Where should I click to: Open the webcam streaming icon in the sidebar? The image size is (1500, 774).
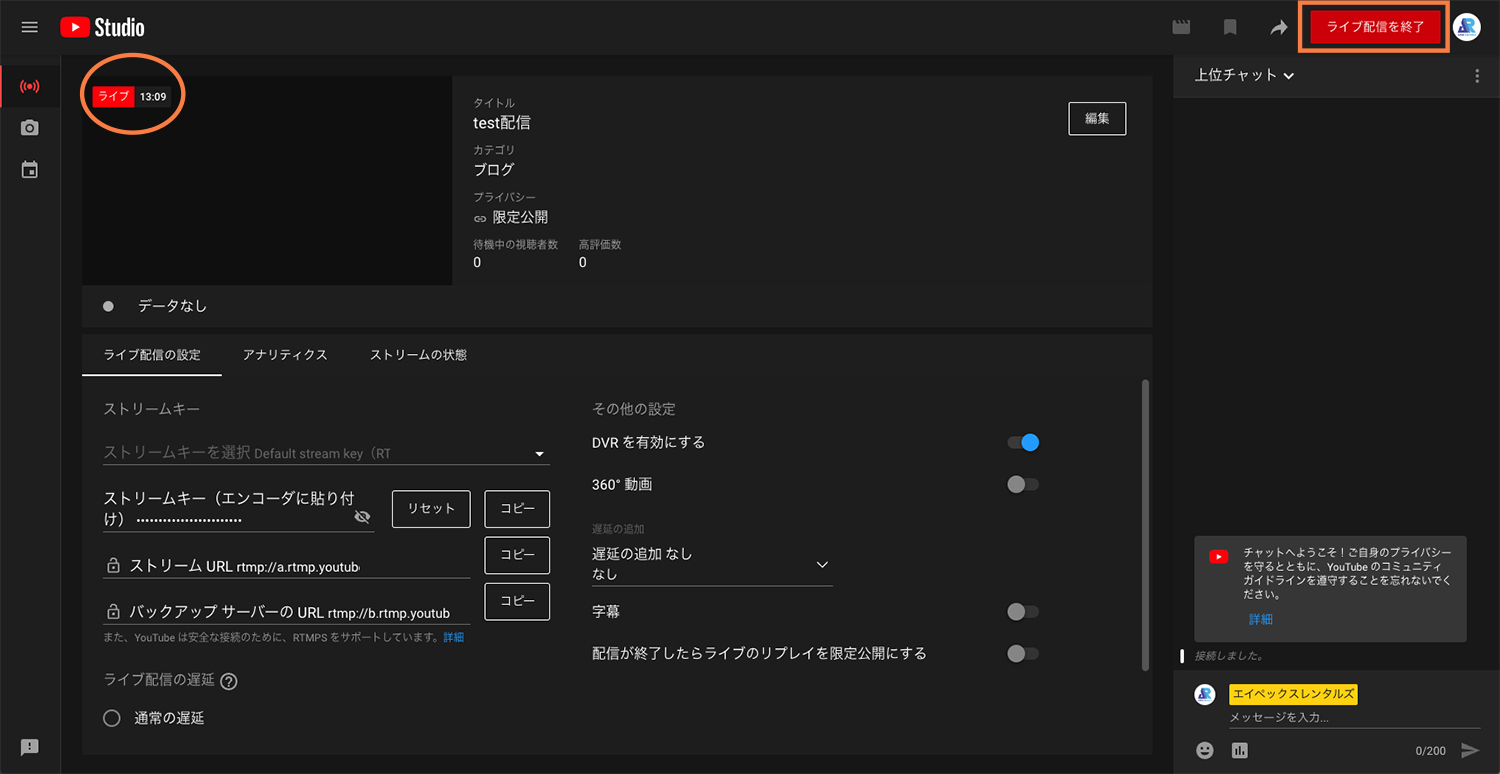pyautogui.click(x=29, y=127)
